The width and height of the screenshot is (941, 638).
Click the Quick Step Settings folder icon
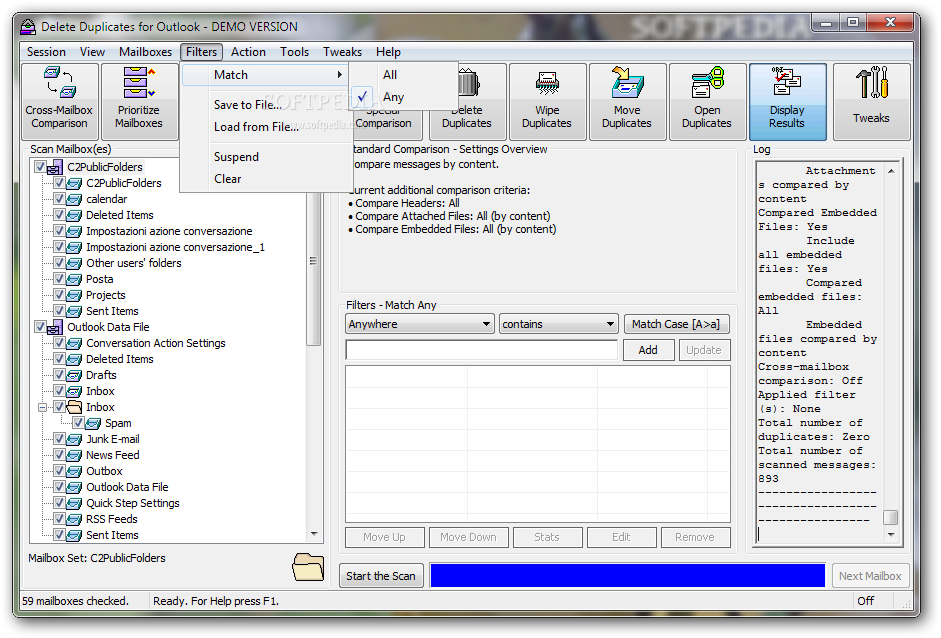tap(74, 504)
